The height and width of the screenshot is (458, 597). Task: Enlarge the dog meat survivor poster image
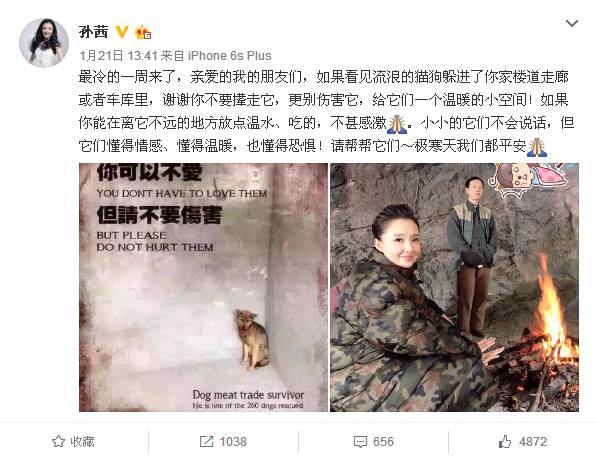coord(203,287)
